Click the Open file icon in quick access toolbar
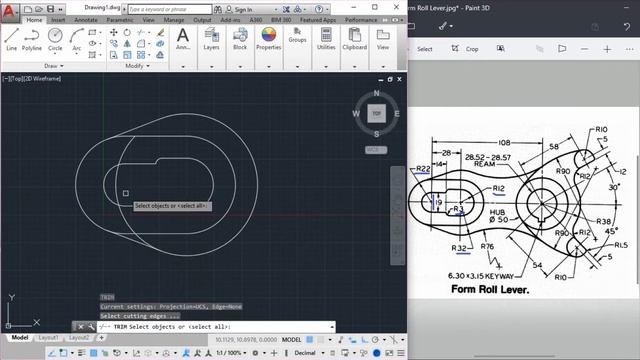Viewport: 640px width, 360px height. tap(39, 9)
